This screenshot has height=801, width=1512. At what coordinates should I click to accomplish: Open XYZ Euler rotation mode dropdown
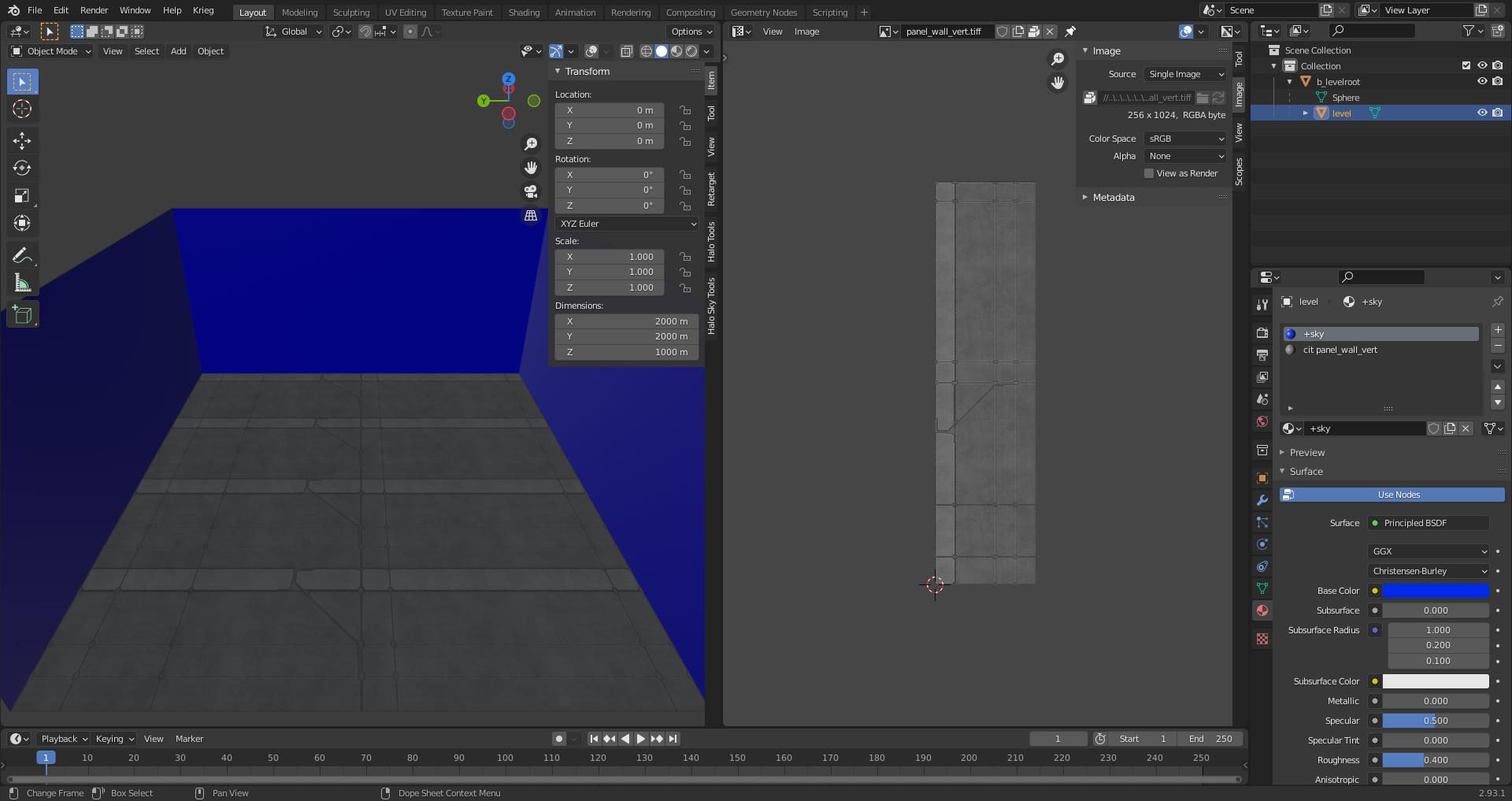[627, 224]
